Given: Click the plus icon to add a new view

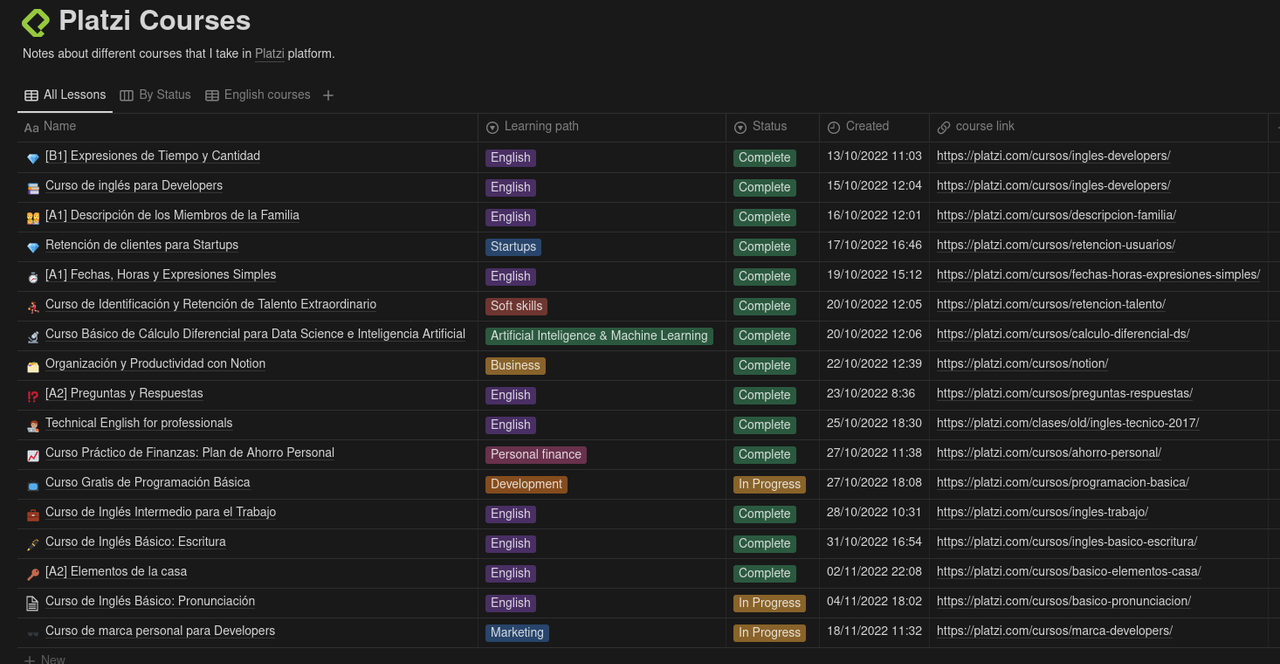Looking at the screenshot, I should tap(328, 95).
